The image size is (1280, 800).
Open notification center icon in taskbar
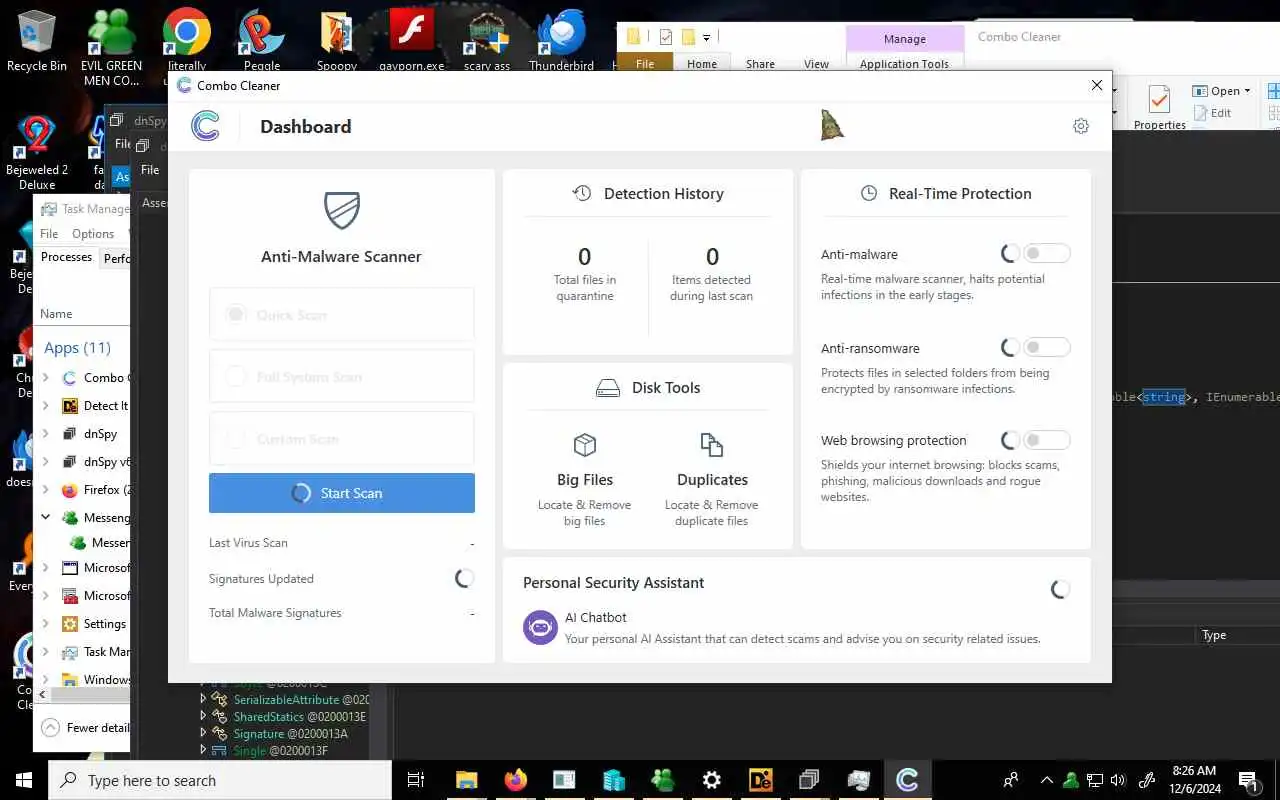click(x=1248, y=780)
